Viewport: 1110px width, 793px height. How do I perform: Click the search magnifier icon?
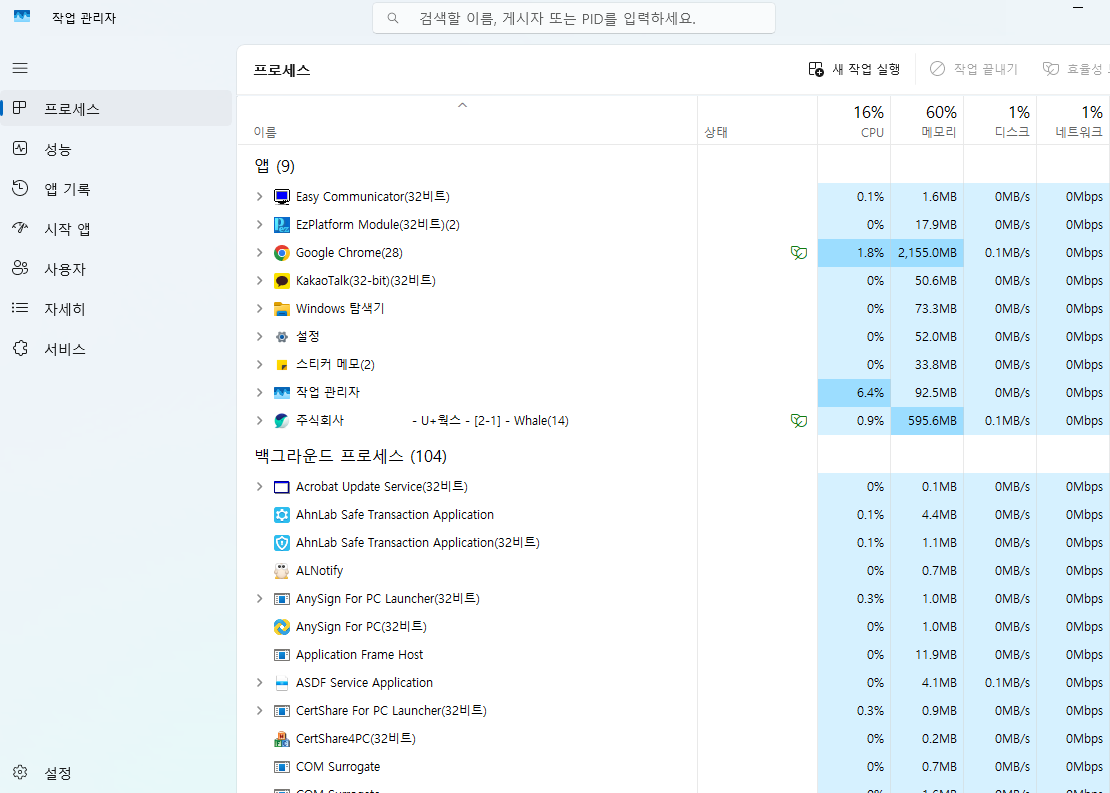click(x=393, y=18)
